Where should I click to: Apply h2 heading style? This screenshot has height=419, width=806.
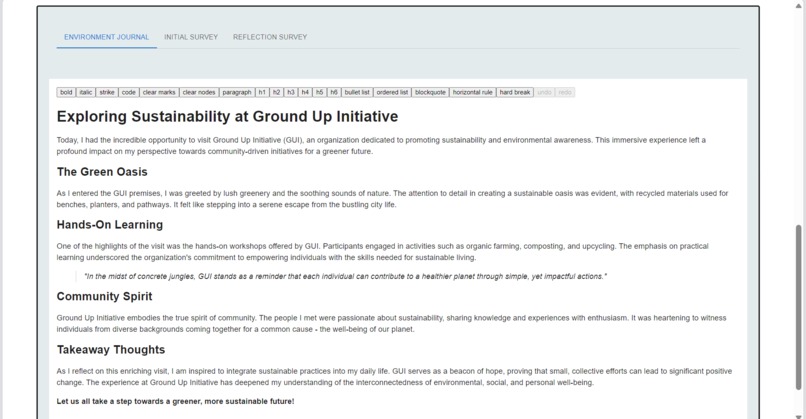[x=277, y=93]
